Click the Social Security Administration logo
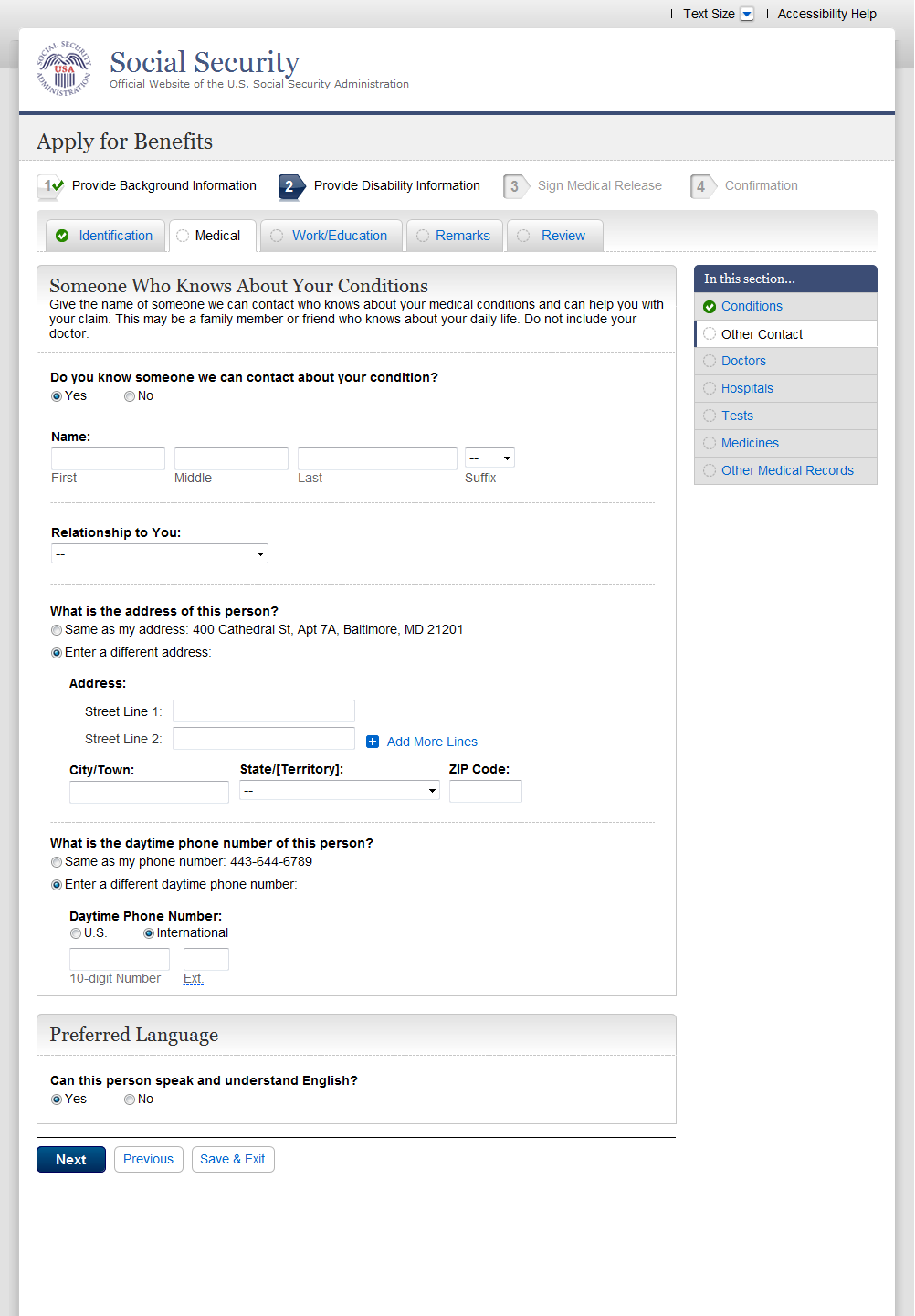Viewport: 915px width, 1316px height. [x=63, y=68]
